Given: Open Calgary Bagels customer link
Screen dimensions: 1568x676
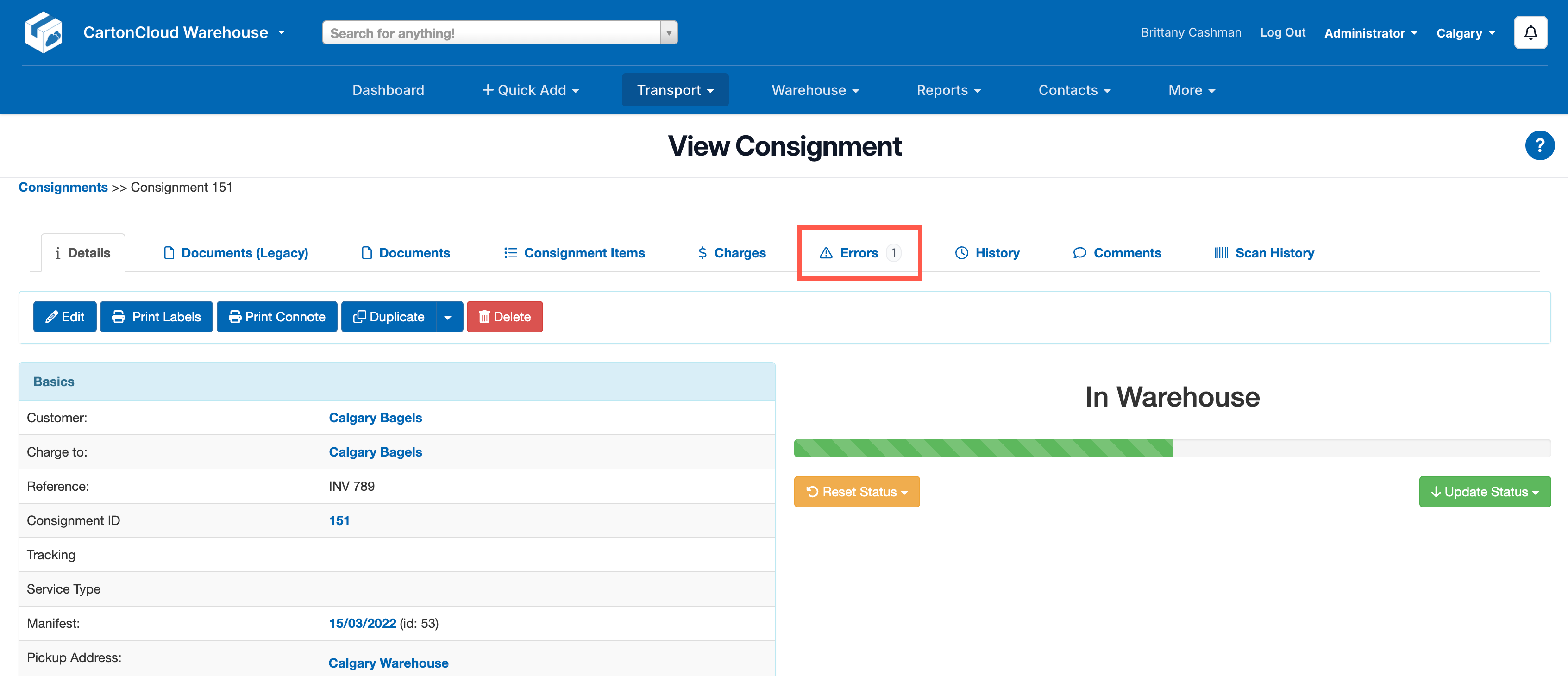Looking at the screenshot, I should coord(375,417).
